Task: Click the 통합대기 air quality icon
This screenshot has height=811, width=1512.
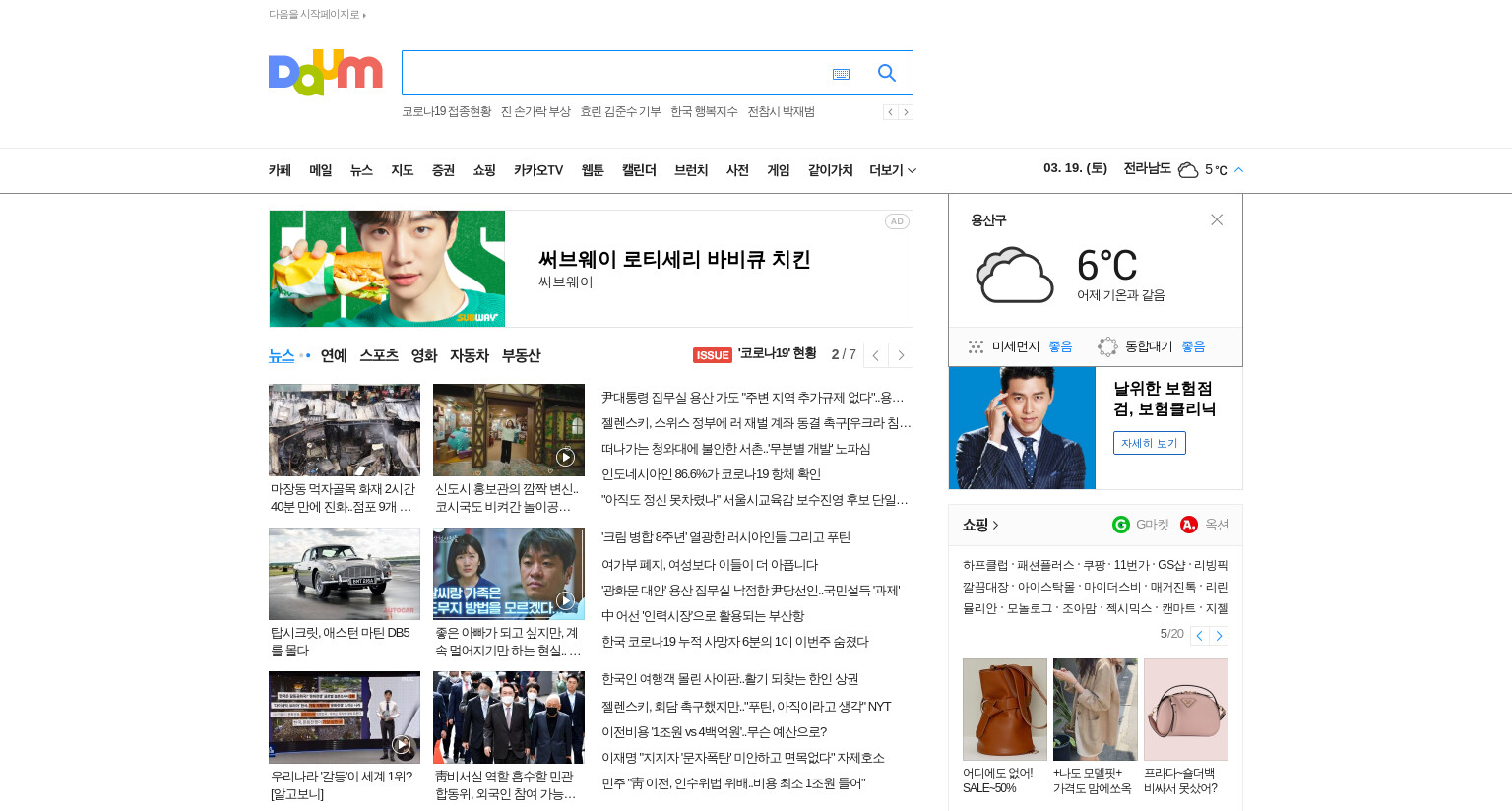Action: click(1107, 346)
